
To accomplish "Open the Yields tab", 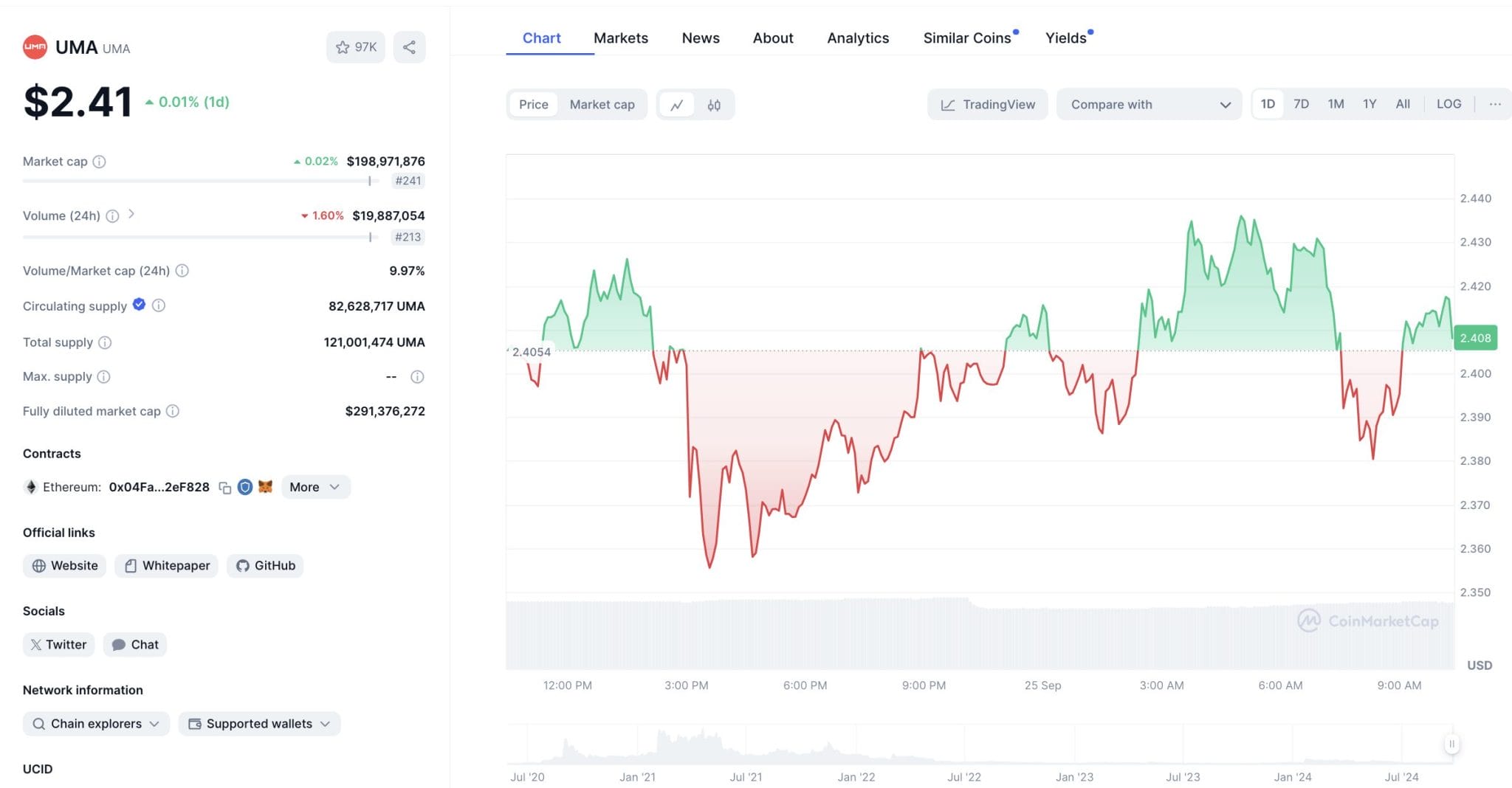I will 1068,38.
